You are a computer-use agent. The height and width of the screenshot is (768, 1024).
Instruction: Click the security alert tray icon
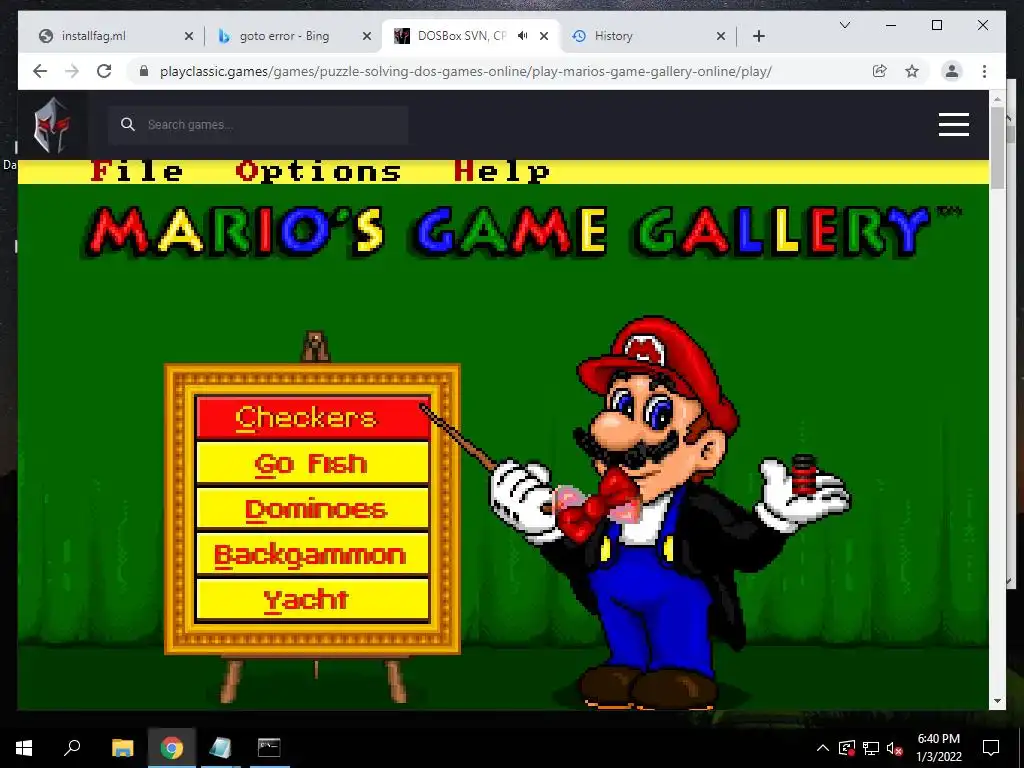847,748
